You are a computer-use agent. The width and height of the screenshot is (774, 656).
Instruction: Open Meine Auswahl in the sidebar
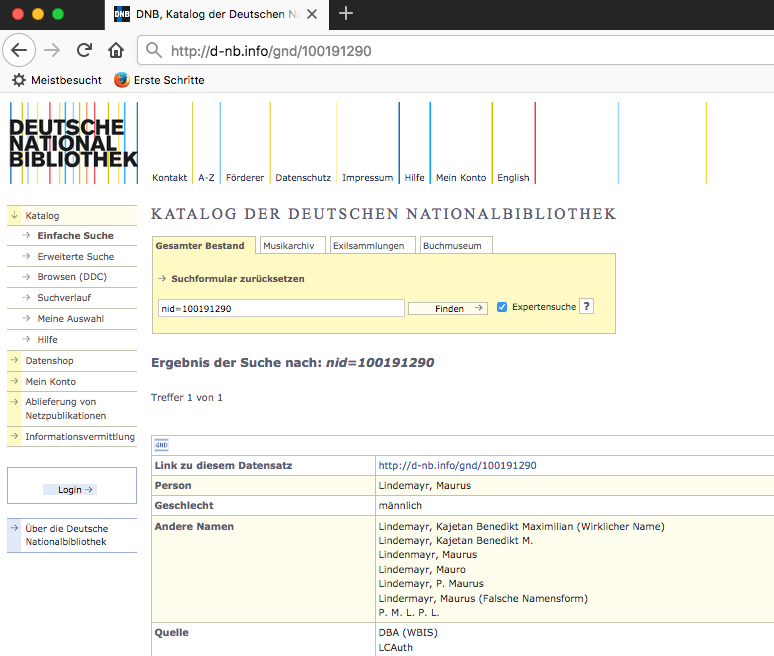71,319
